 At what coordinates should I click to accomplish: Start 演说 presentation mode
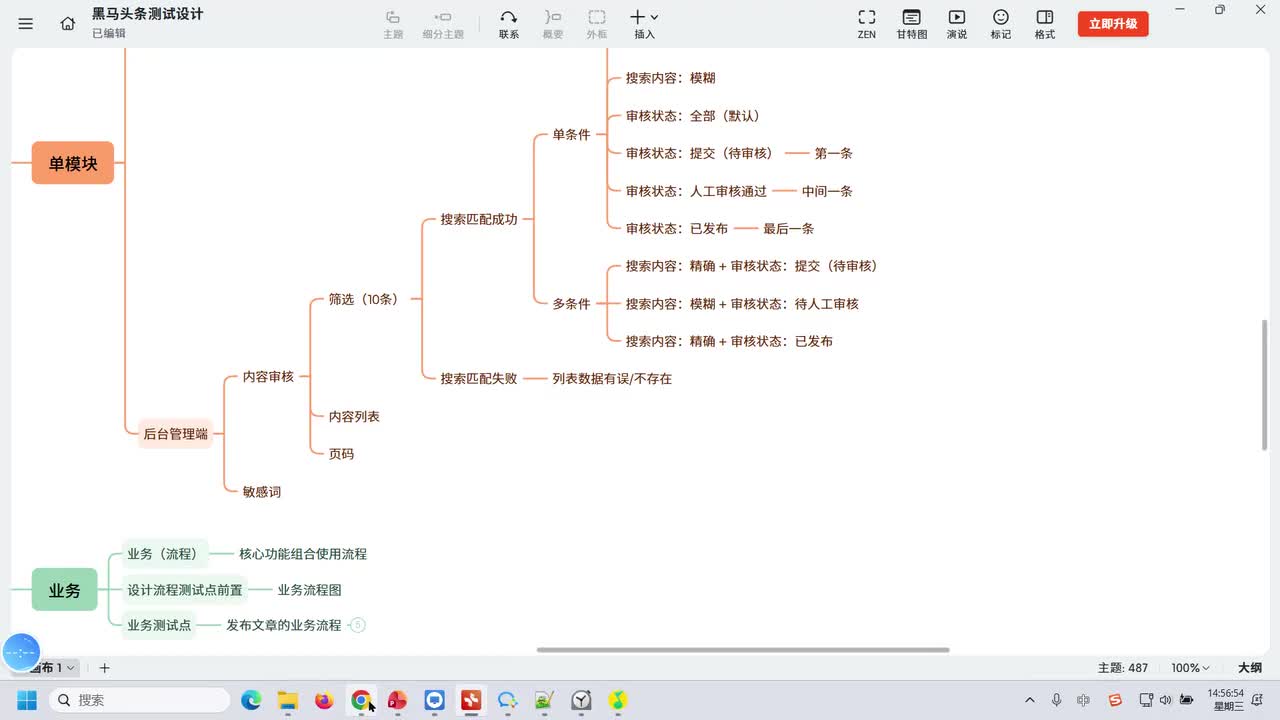tap(957, 23)
